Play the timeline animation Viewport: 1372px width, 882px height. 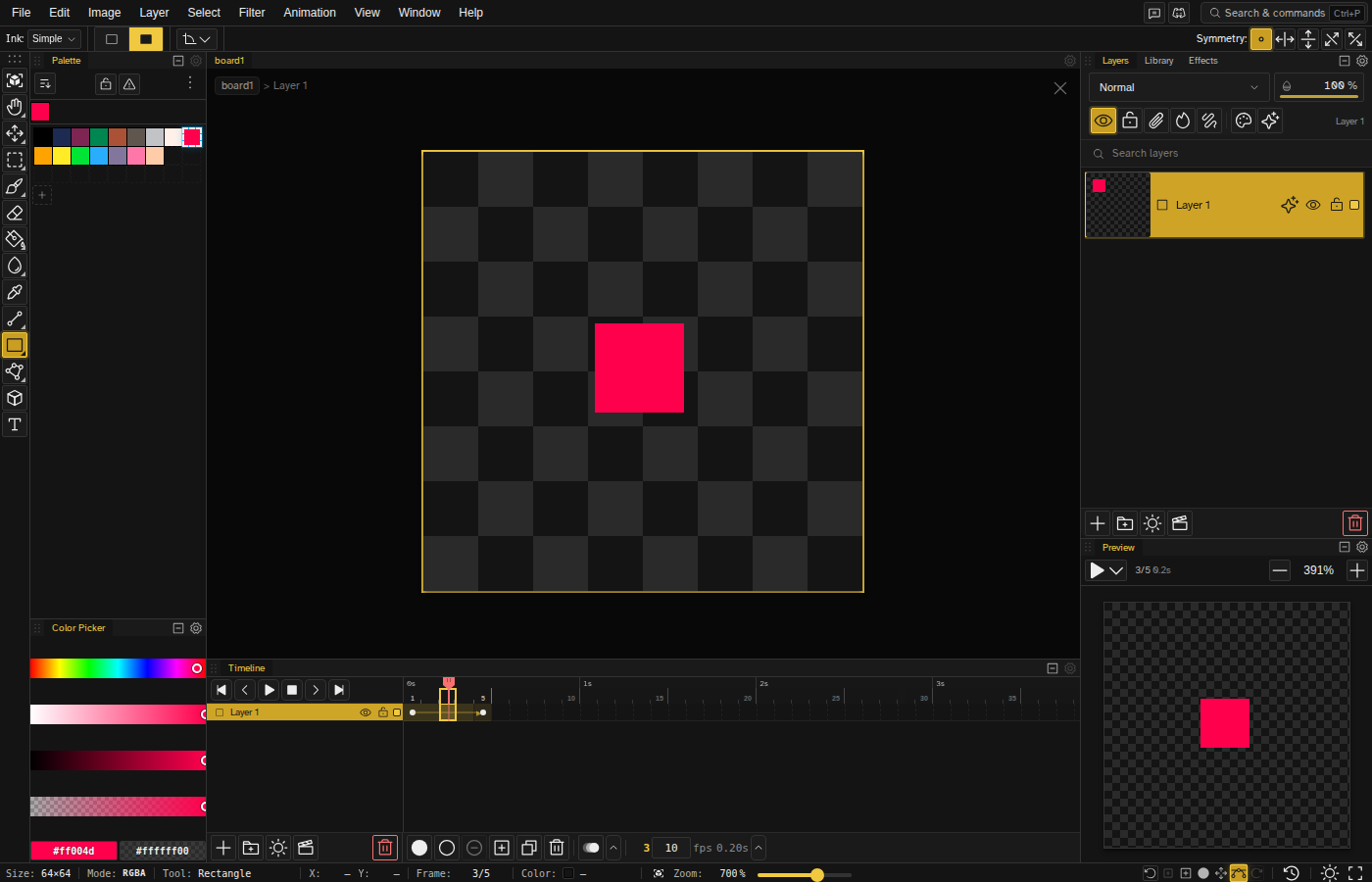269,690
